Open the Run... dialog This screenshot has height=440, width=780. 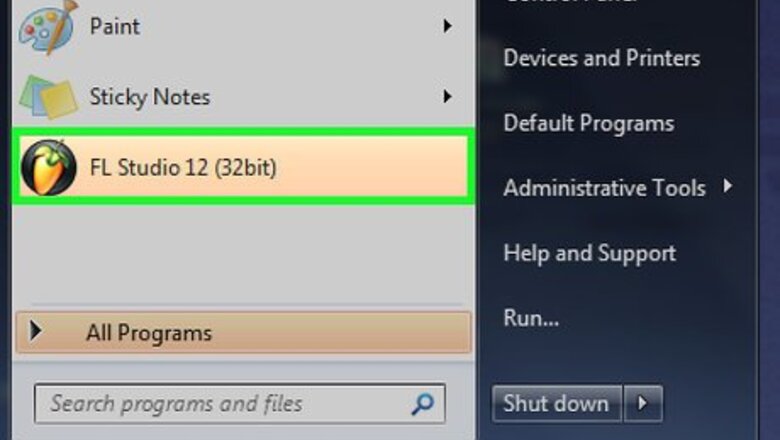531,318
